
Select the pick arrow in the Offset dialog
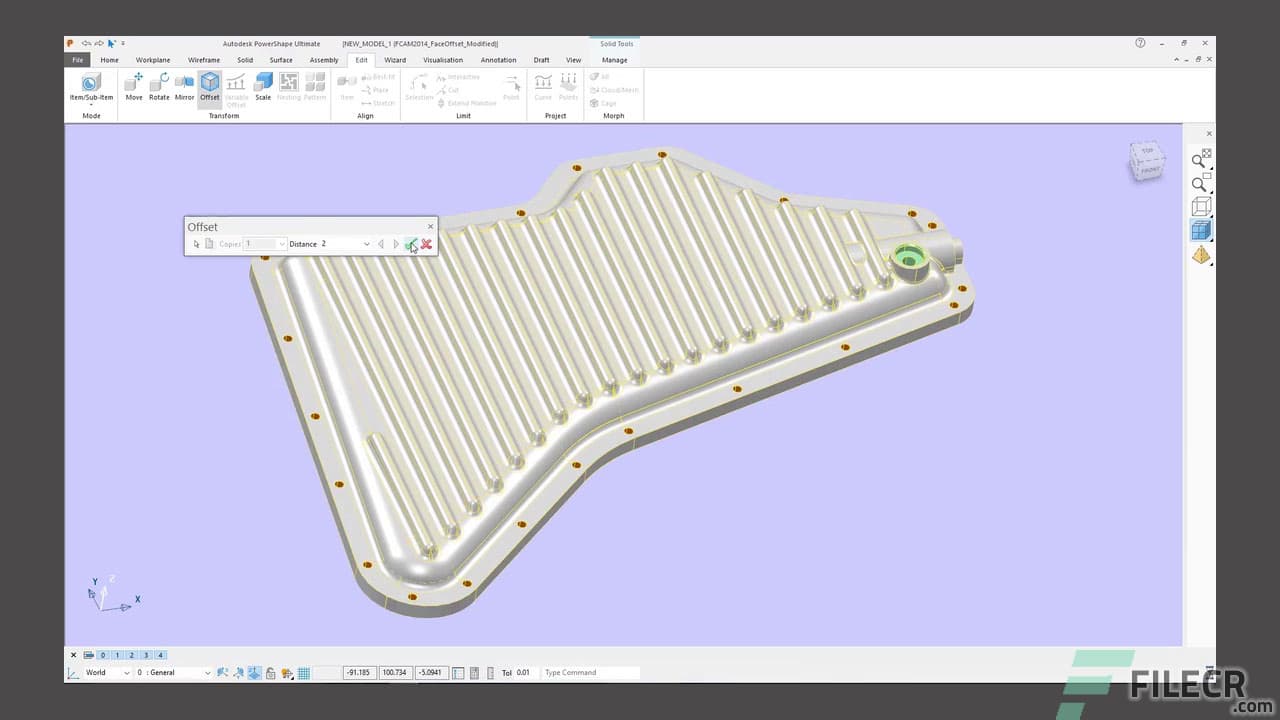(x=196, y=244)
